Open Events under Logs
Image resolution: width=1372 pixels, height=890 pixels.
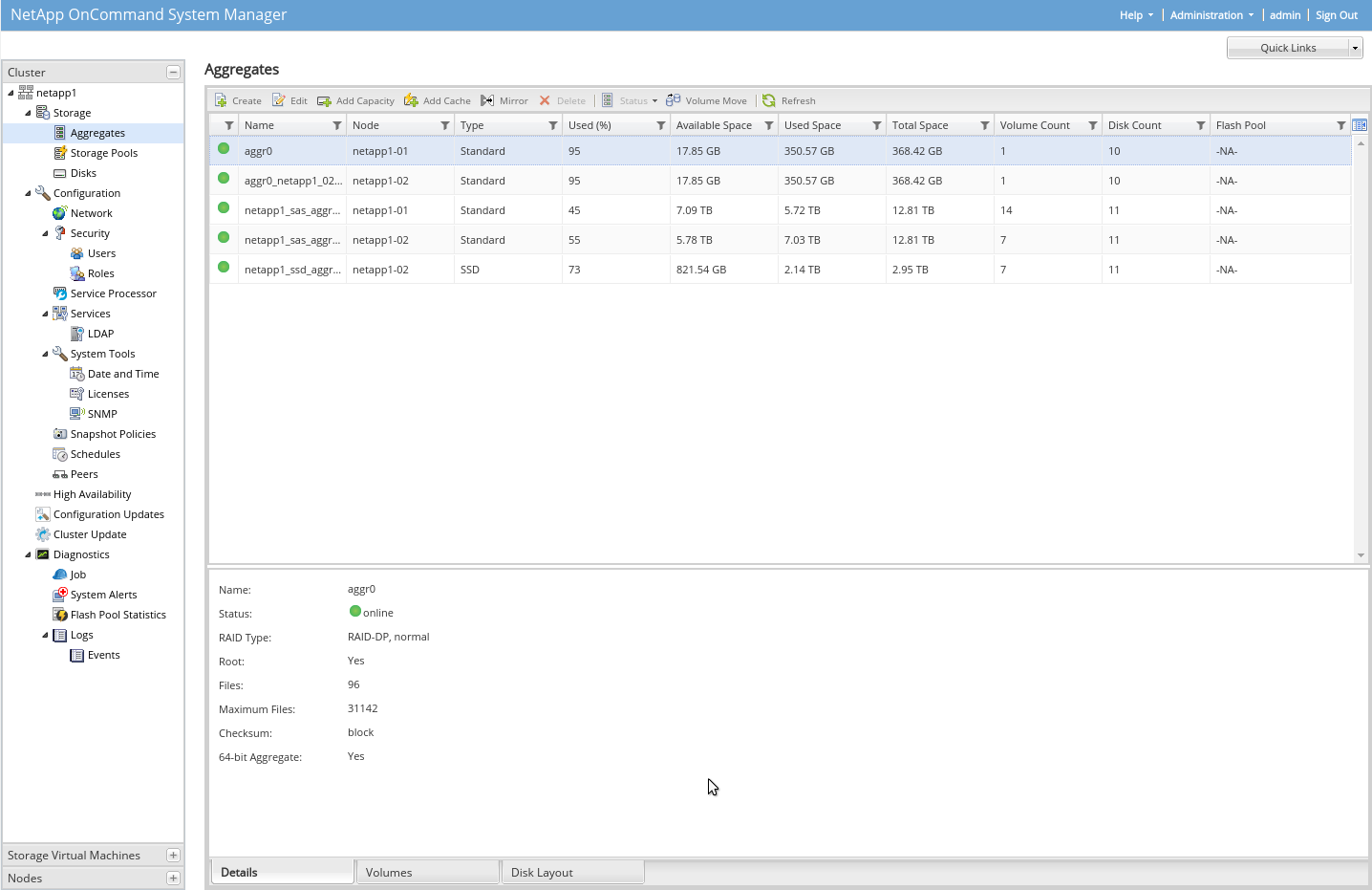(x=103, y=655)
